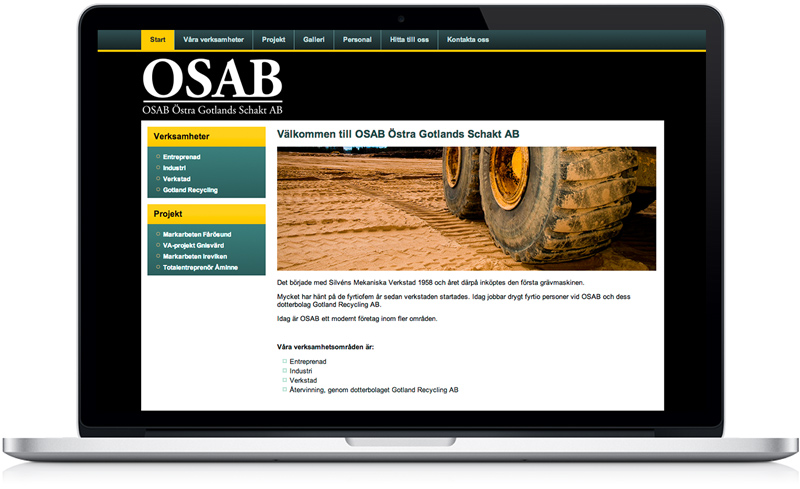Click Industri in the body bullet list

click(x=301, y=371)
